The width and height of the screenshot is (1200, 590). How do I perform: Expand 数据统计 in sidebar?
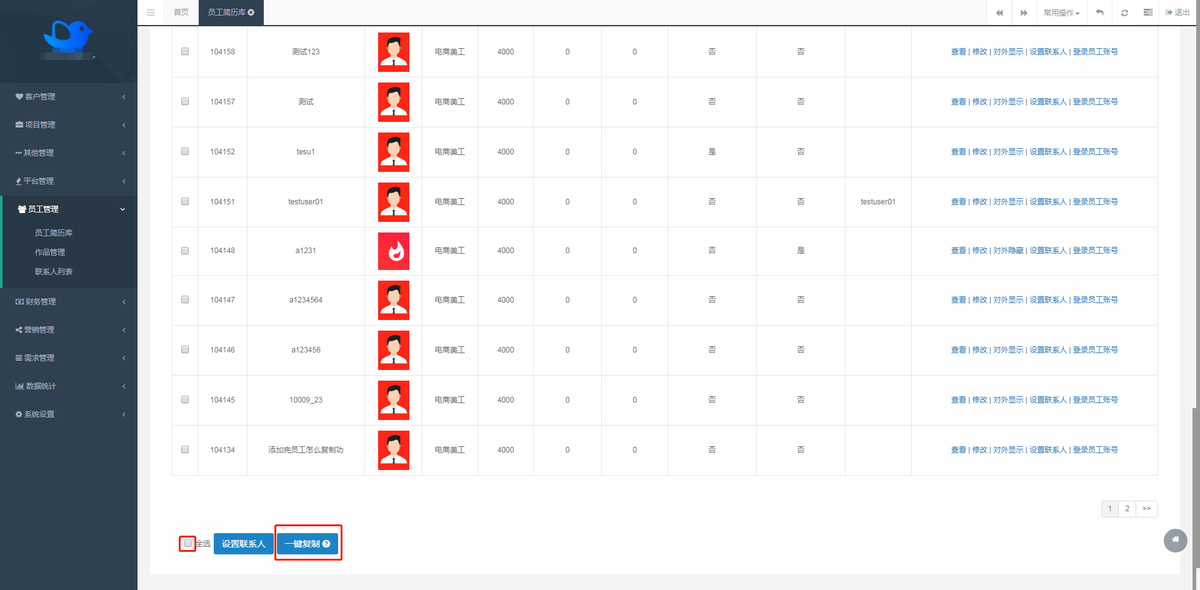[68, 385]
